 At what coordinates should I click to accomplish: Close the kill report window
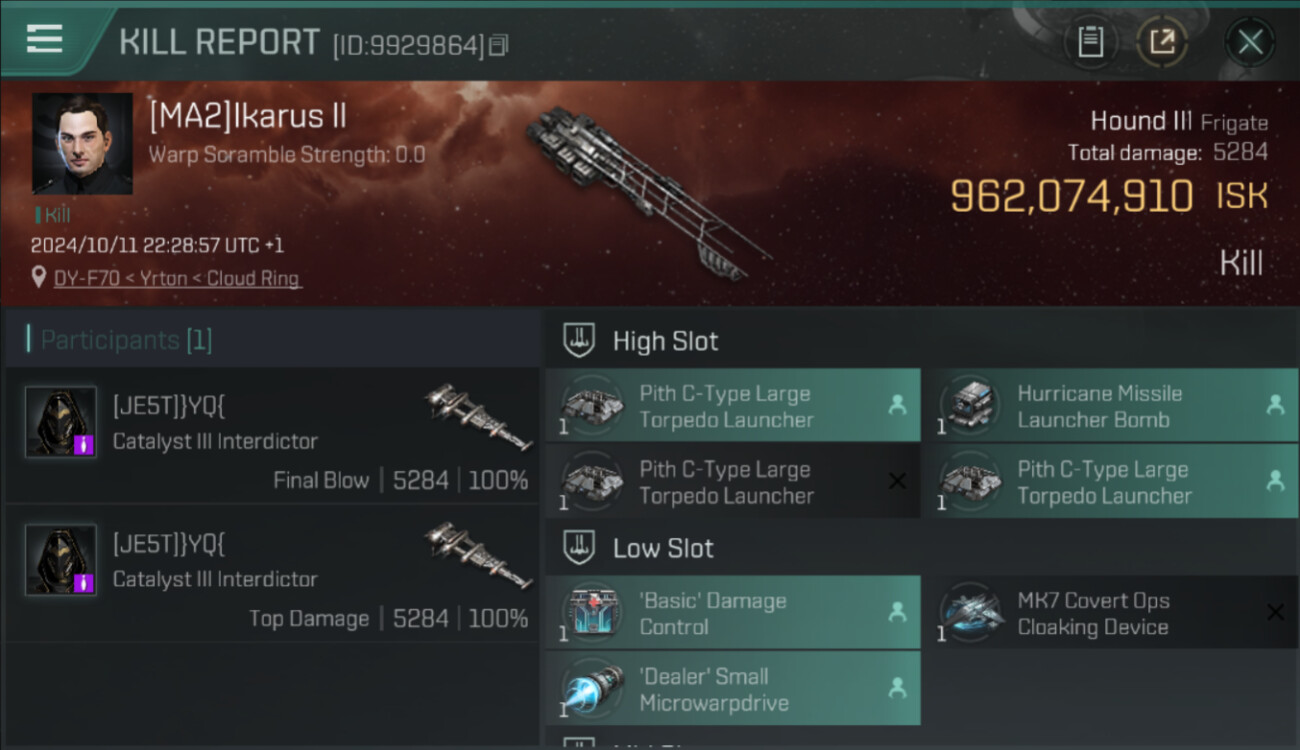[x=1250, y=42]
